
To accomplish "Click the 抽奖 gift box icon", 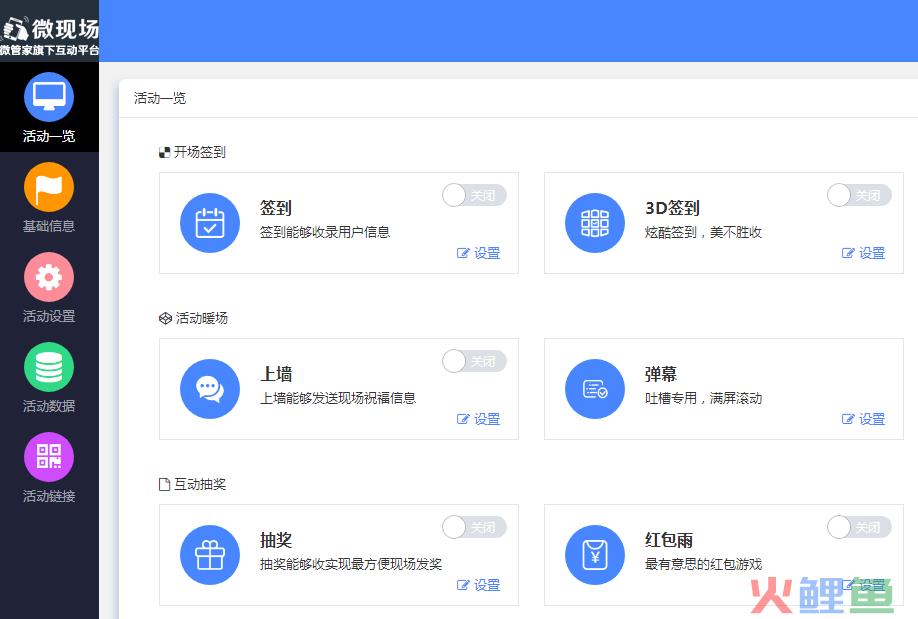I will coord(210,555).
